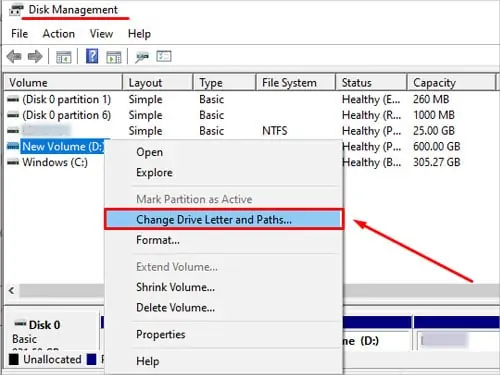
Task: Click the Connect/Rescan disk toolbar icon
Action: tap(142, 57)
